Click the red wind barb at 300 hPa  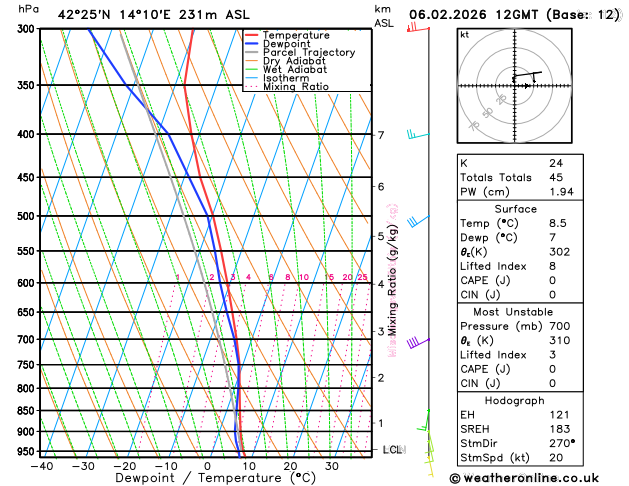[x=418, y=27]
